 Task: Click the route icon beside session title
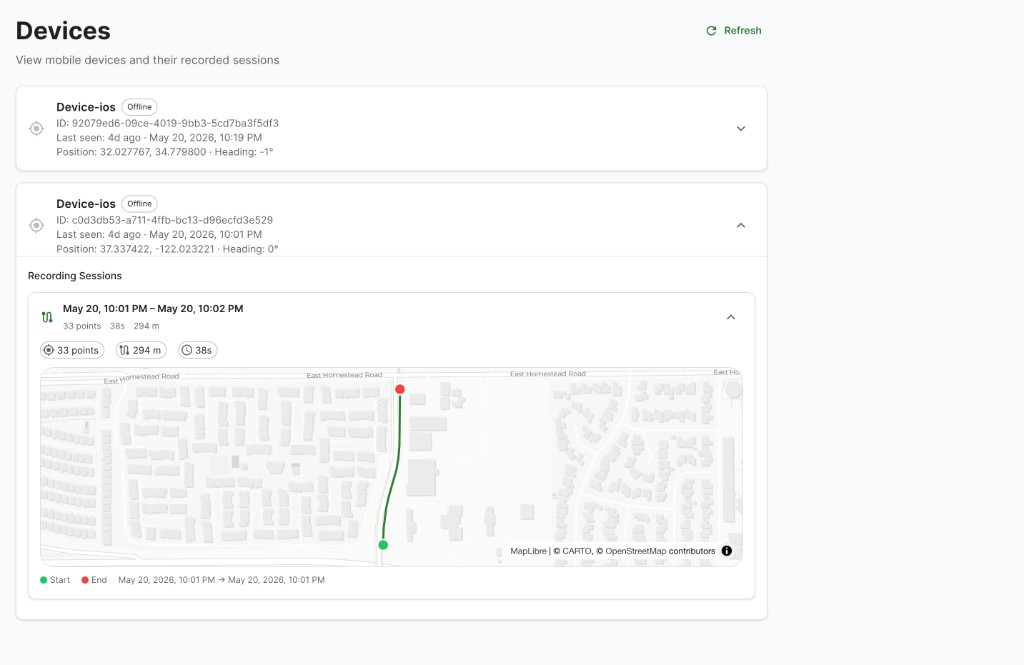tap(47, 317)
